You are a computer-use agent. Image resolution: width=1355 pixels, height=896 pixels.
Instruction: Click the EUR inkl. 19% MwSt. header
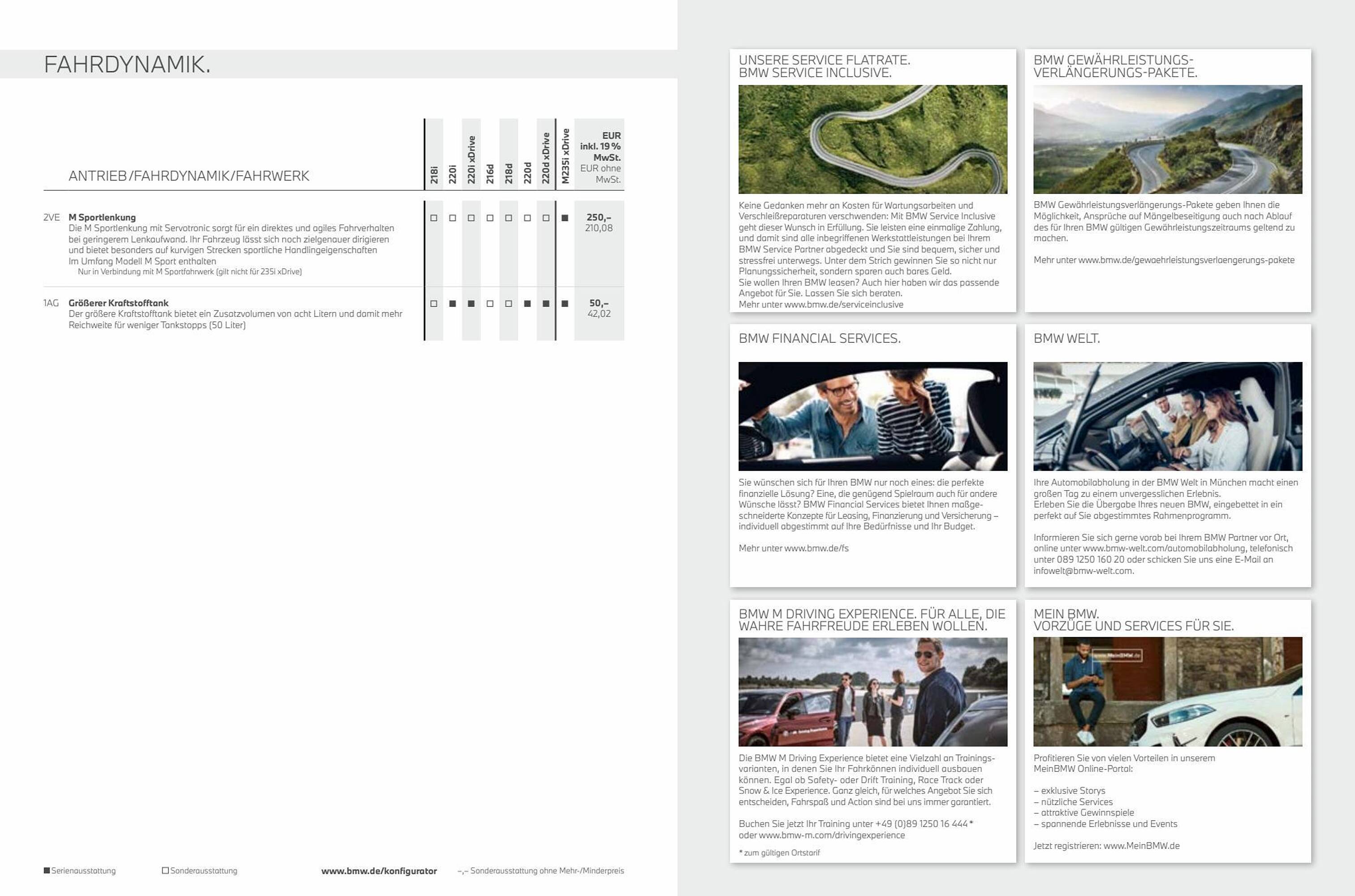click(x=600, y=146)
